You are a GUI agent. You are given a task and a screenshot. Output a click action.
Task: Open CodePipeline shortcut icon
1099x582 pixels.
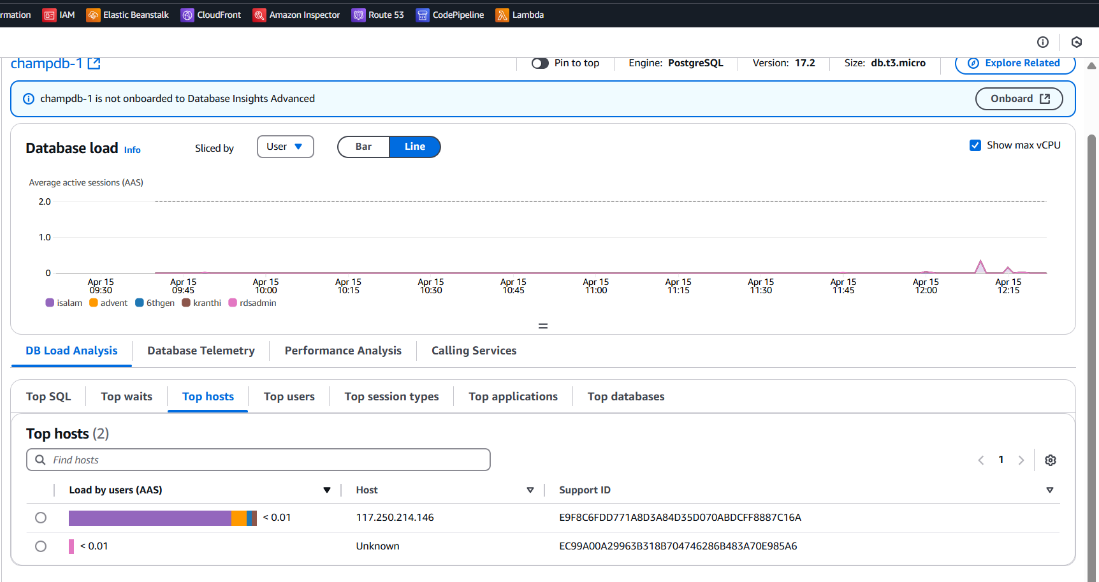point(423,15)
